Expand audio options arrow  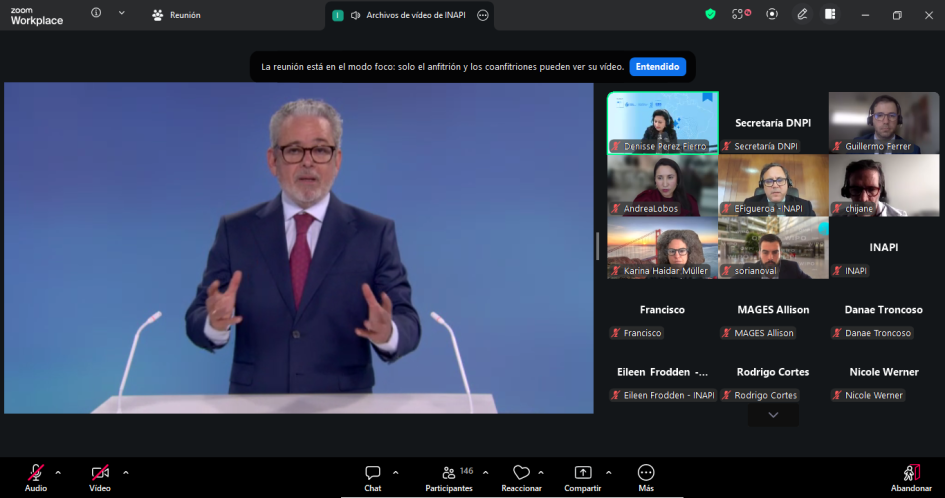click(x=58, y=473)
